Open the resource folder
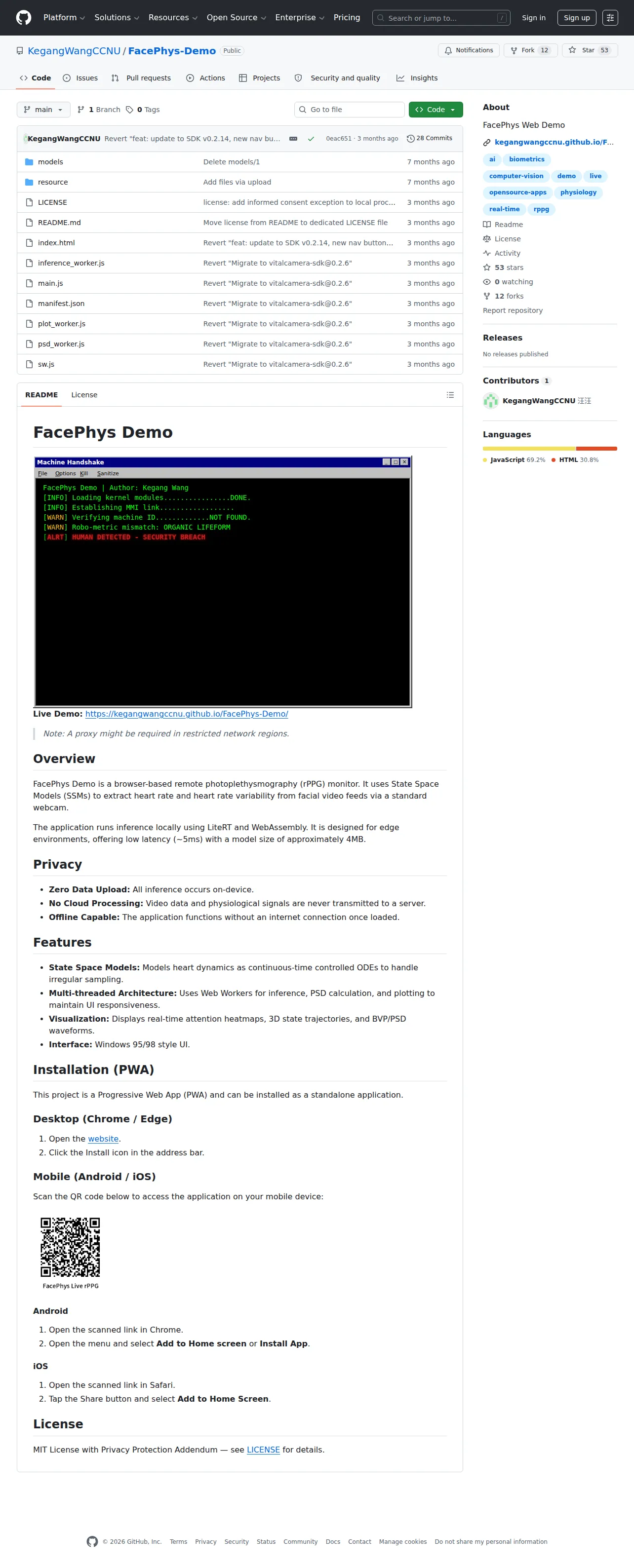Viewport: 634px width, 1568px height. (53, 182)
